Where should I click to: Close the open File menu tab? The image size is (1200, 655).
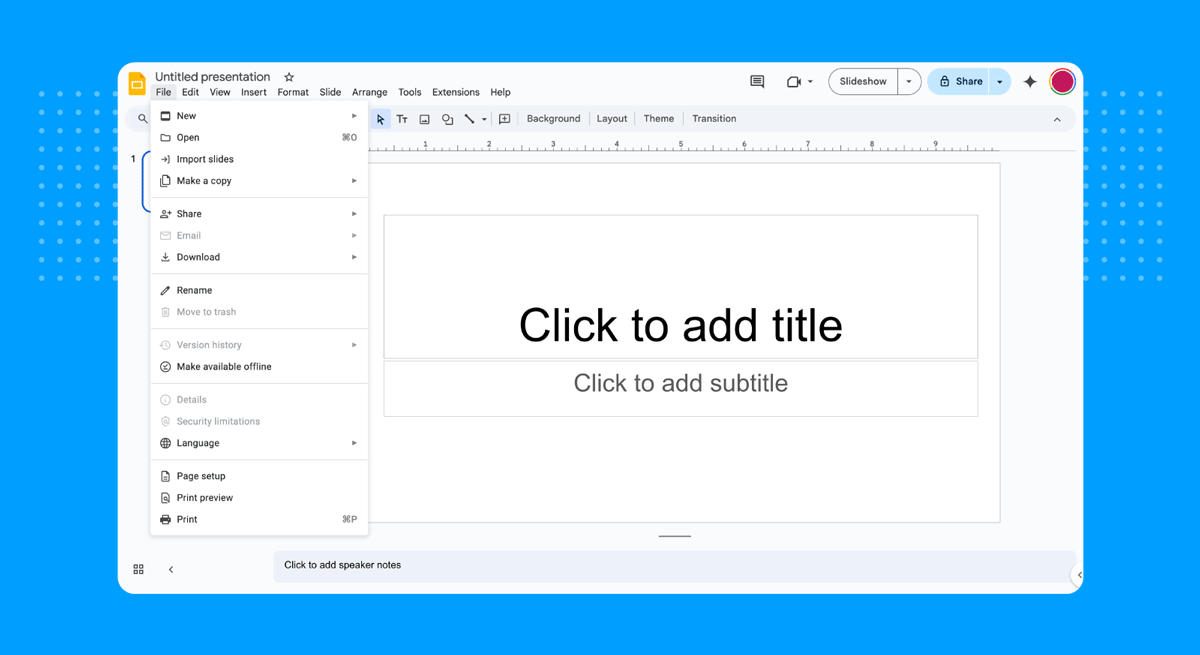pos(163,92)
